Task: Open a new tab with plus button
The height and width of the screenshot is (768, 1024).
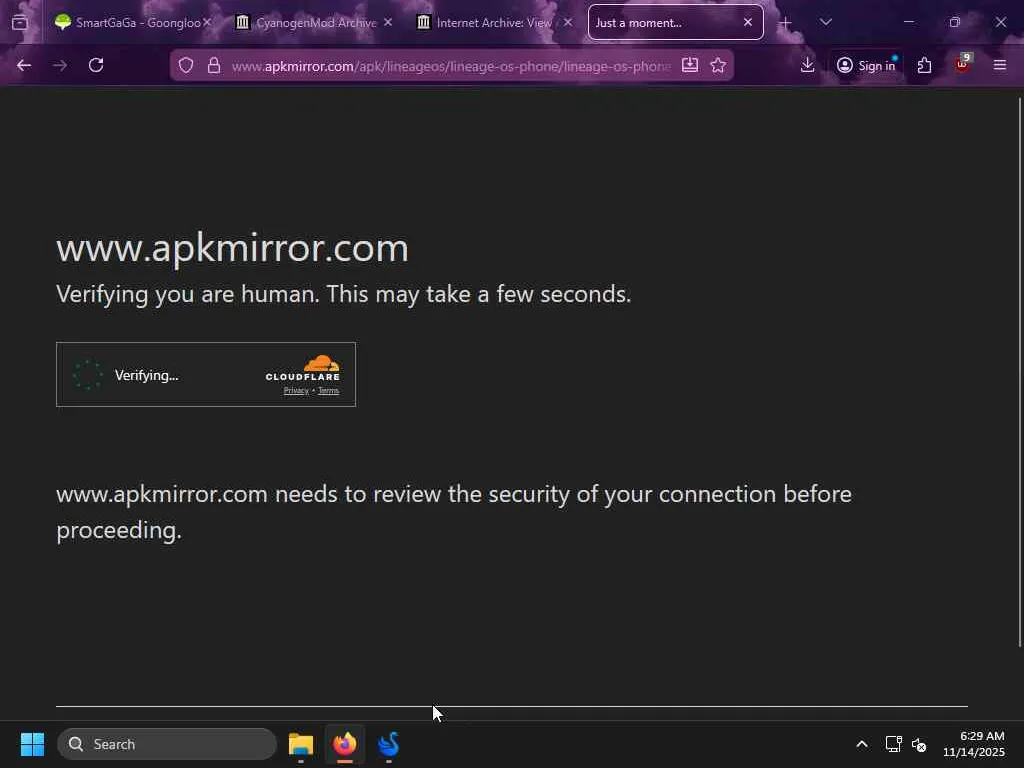Action: point(786,23)
